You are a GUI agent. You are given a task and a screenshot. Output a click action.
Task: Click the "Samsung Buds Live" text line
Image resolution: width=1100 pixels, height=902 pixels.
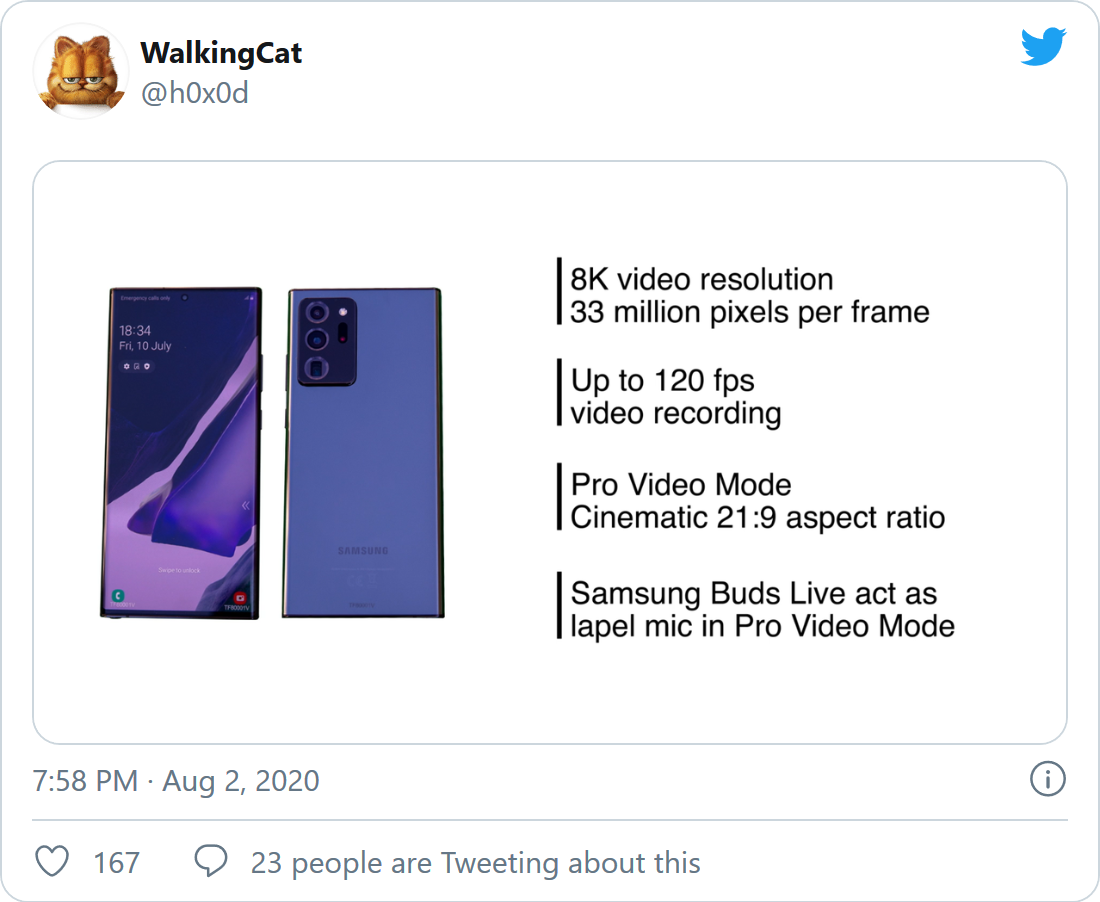tap(753, 593)
